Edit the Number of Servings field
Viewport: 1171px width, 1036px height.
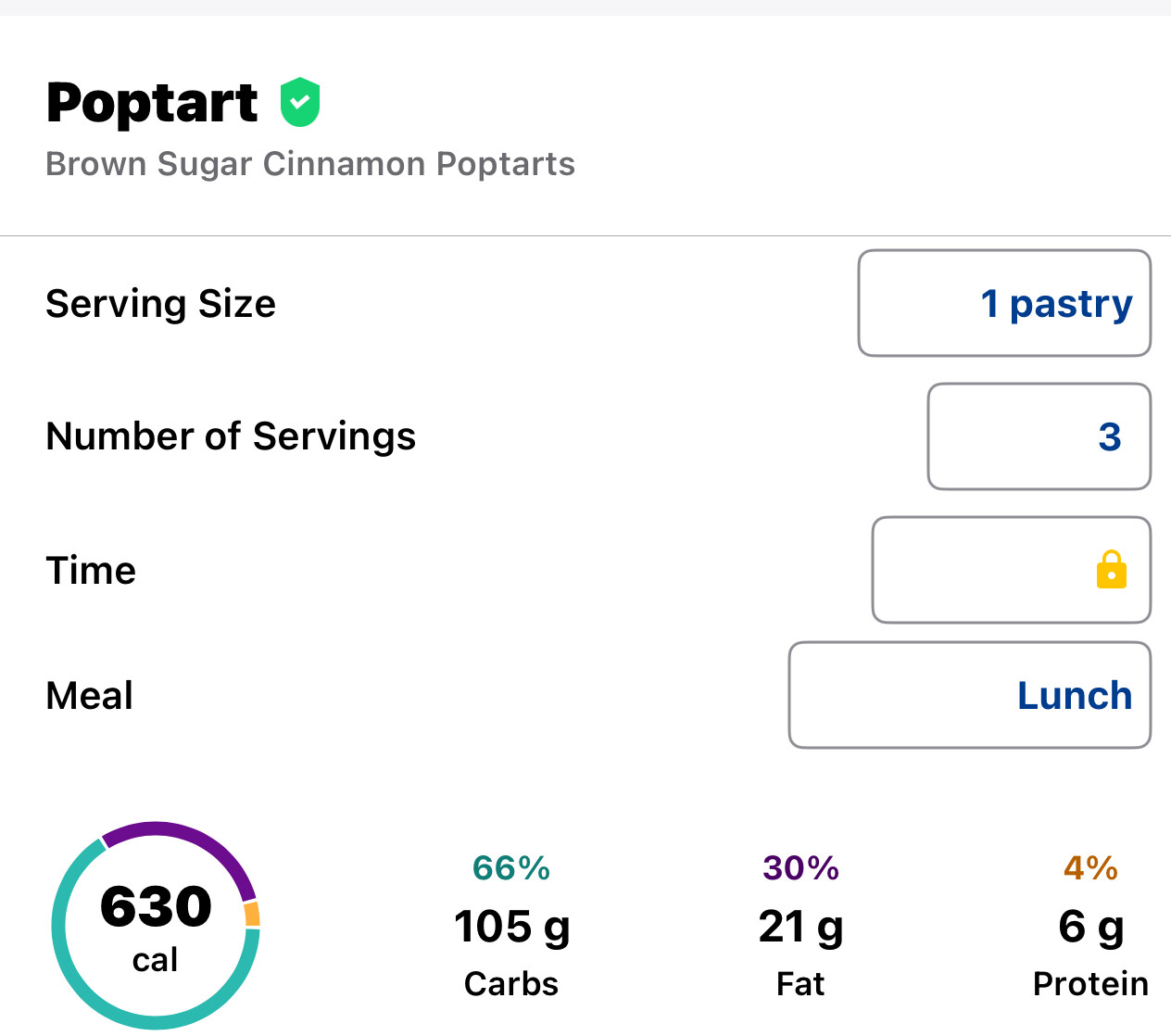pyautogui.click(x=1039, y=436)
